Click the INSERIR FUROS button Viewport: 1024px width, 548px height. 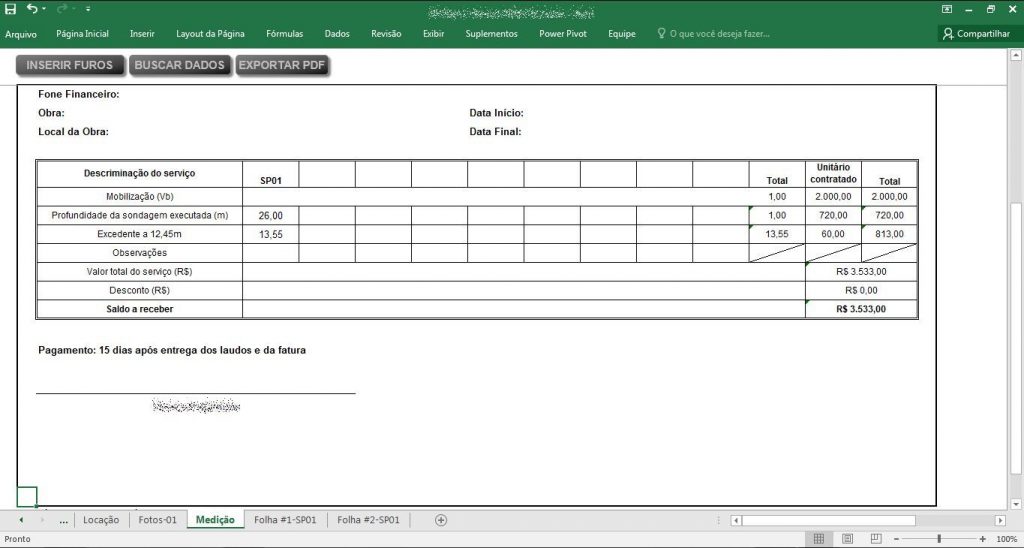(x=69, y=65)
